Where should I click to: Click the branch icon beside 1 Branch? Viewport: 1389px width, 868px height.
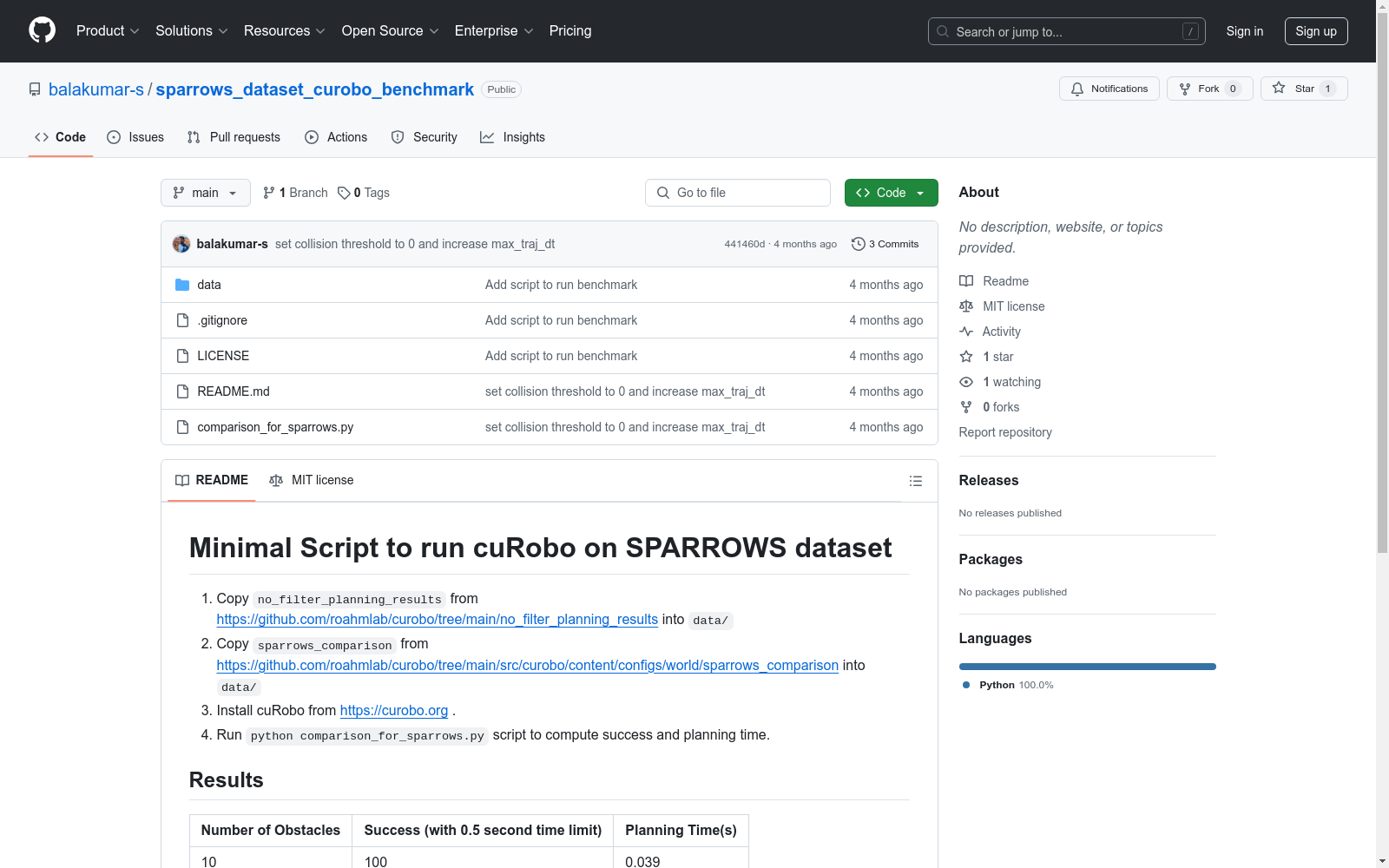[x=269, y=193]
